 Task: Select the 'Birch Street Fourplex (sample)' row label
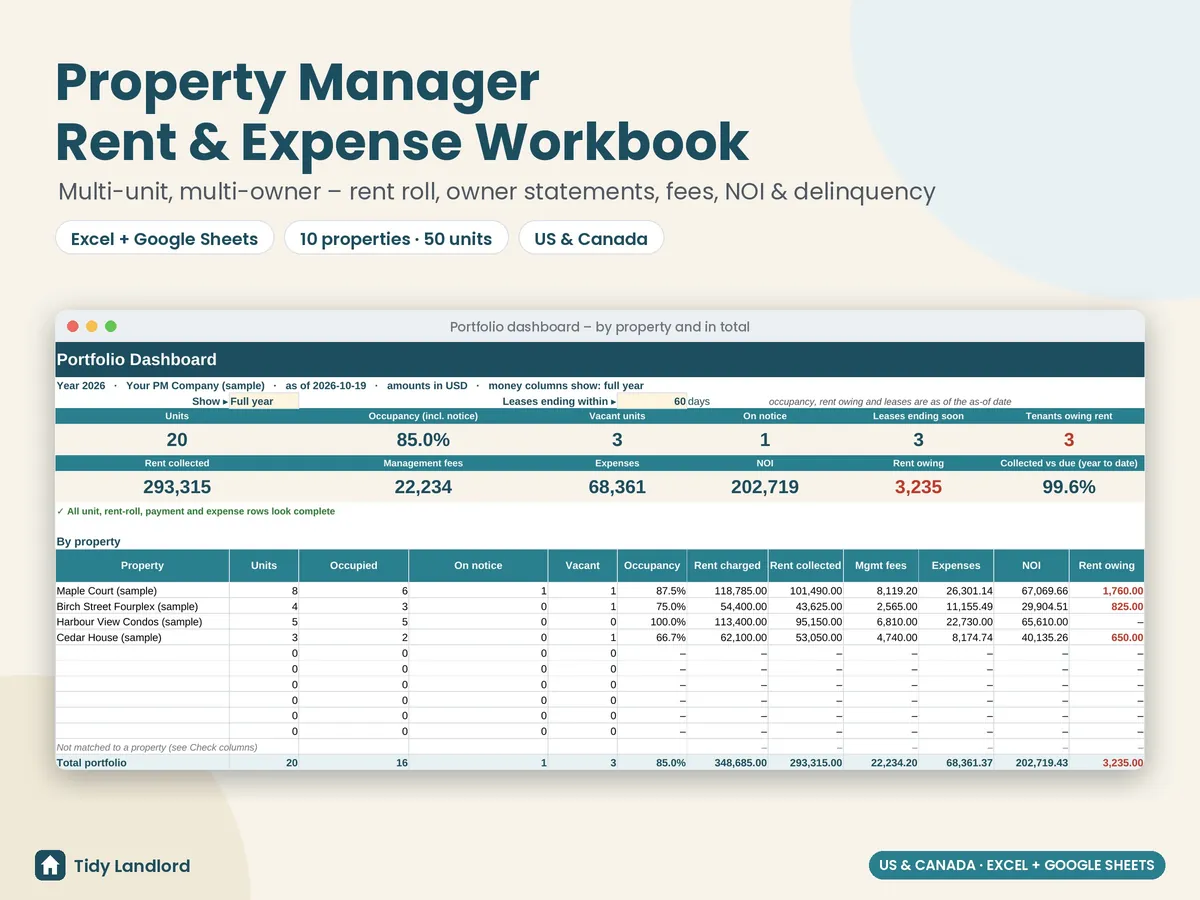tap(128, 606)
